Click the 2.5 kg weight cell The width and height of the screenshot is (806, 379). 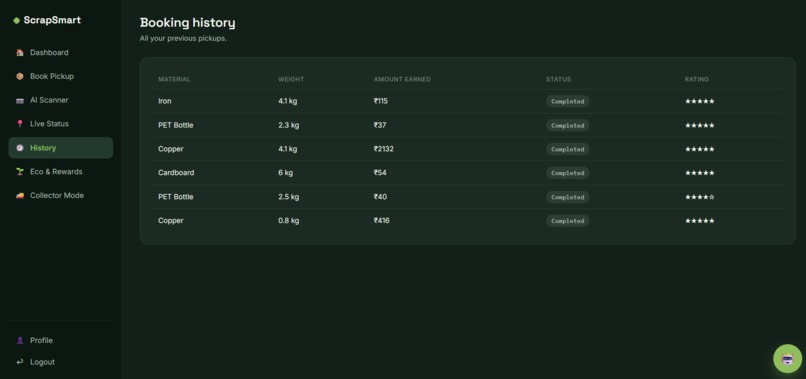(288, 197)
